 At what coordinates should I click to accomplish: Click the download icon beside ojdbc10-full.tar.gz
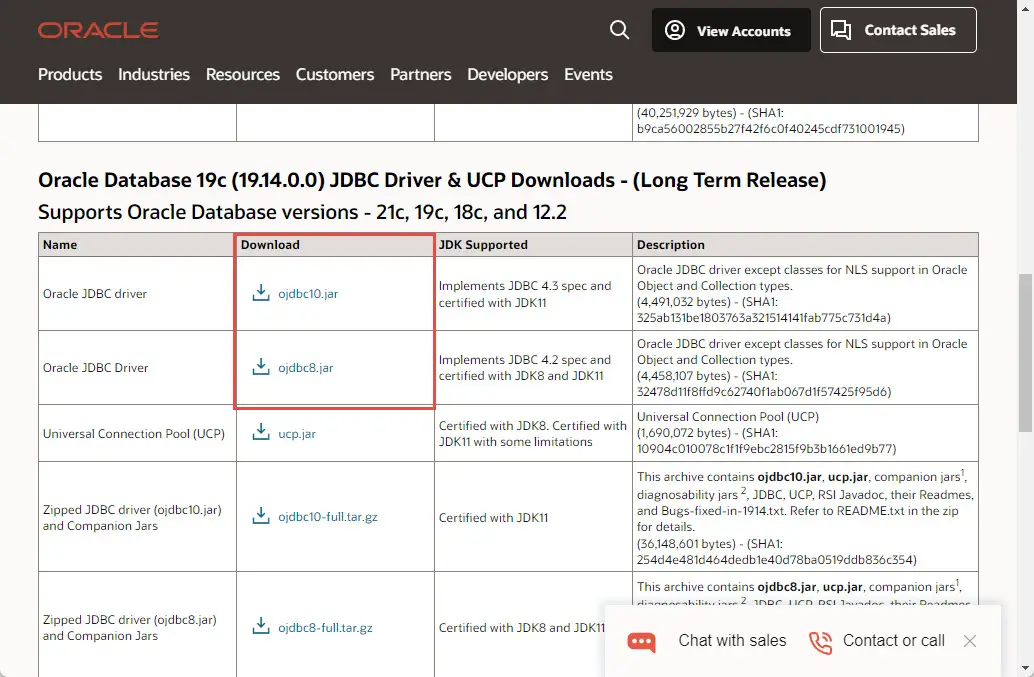pos(261,515)
